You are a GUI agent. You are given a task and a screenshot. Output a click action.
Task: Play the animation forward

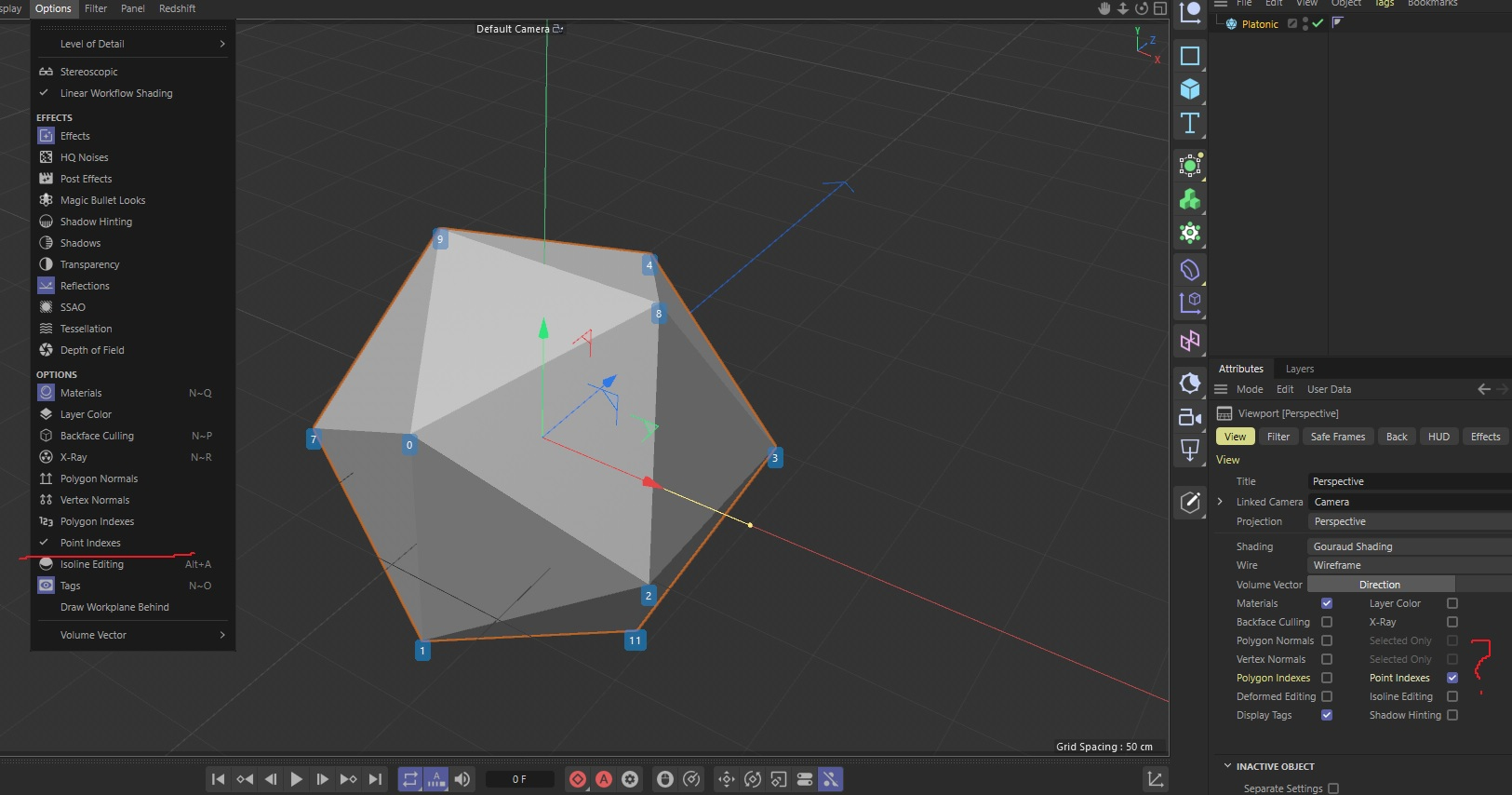coord(296,779)
